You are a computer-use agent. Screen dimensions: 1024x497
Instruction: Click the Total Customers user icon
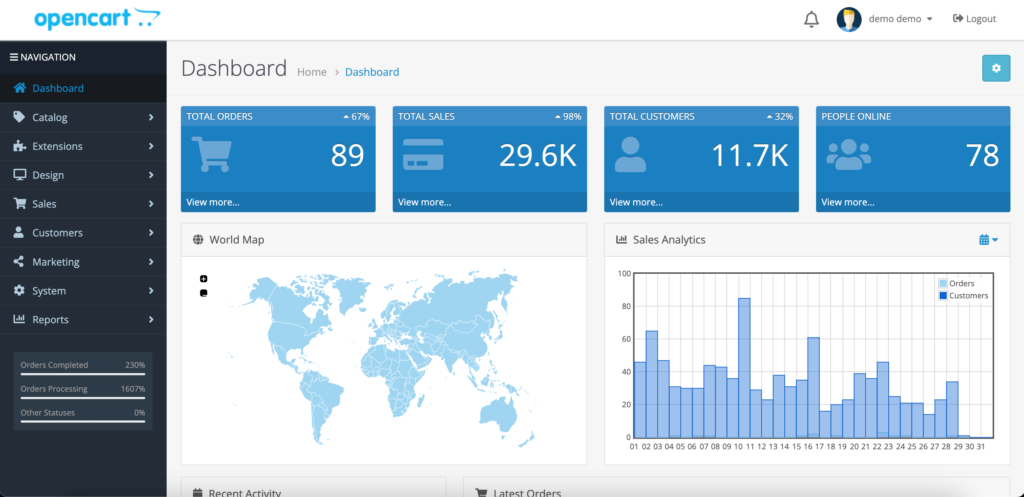point(630,155)
